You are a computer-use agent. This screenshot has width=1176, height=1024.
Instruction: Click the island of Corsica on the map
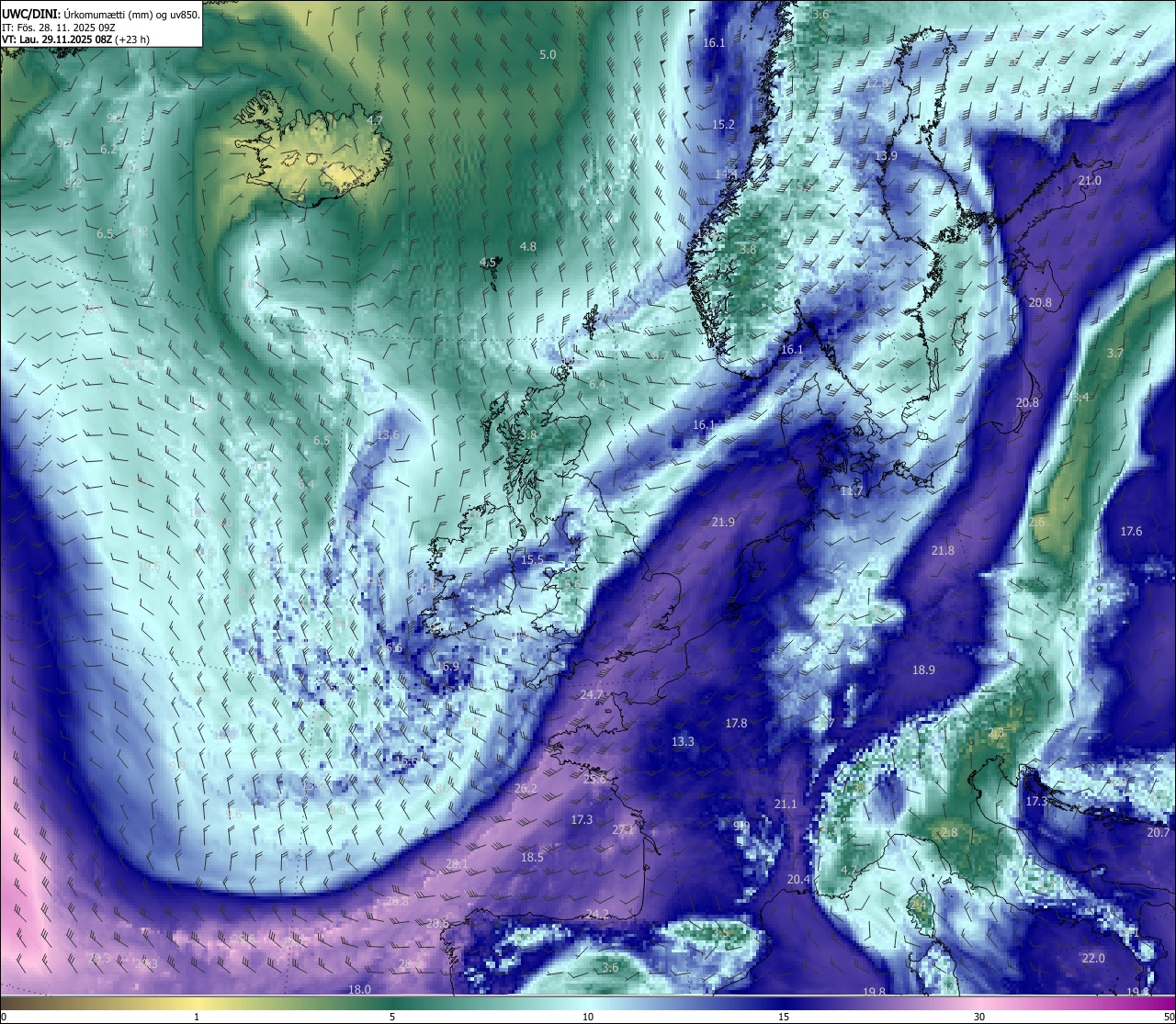click(920, 909)
